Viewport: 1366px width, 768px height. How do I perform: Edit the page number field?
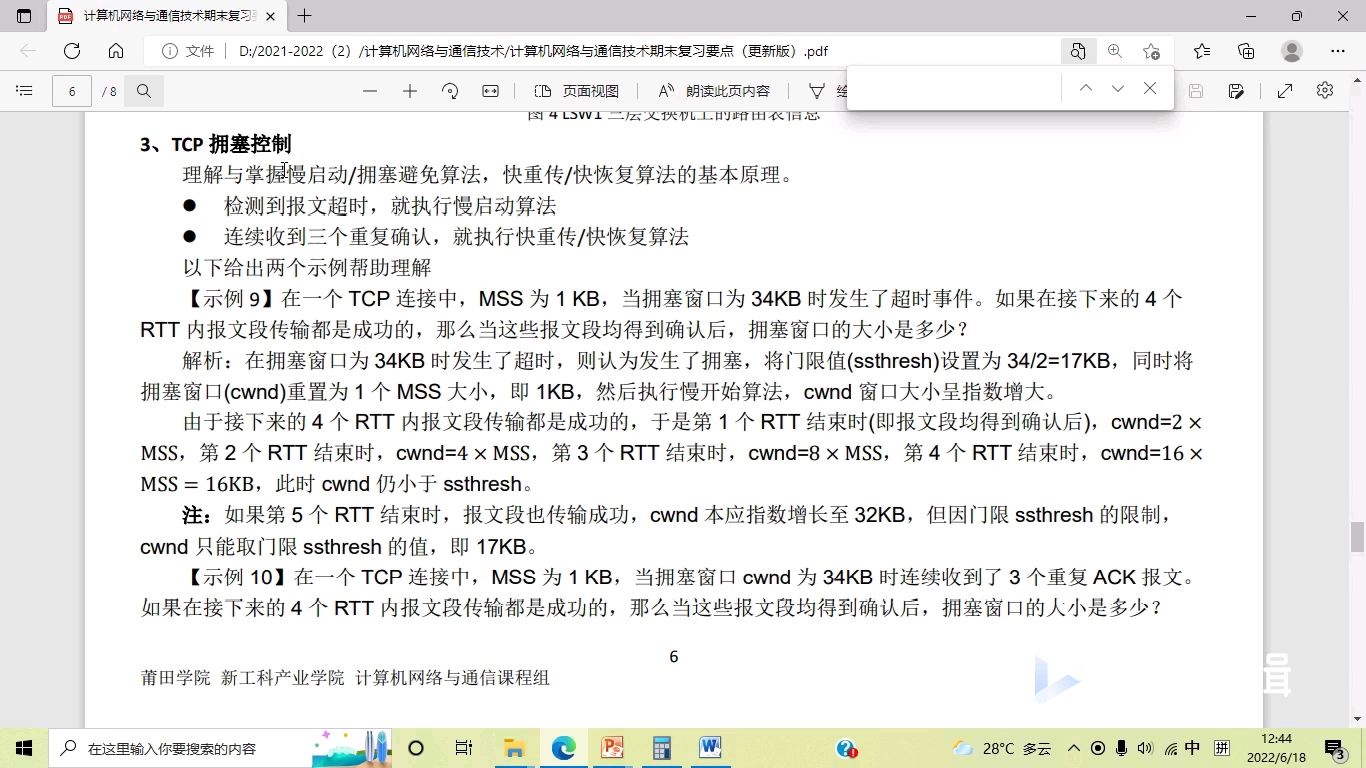coord(72,91)
